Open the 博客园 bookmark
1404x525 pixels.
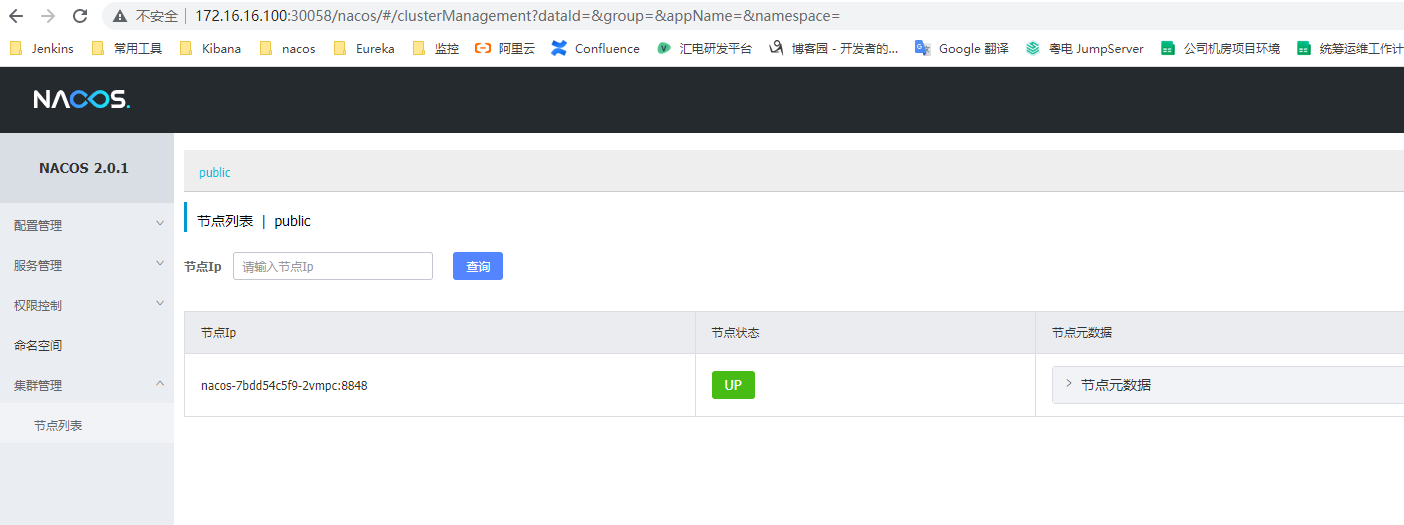833,48
